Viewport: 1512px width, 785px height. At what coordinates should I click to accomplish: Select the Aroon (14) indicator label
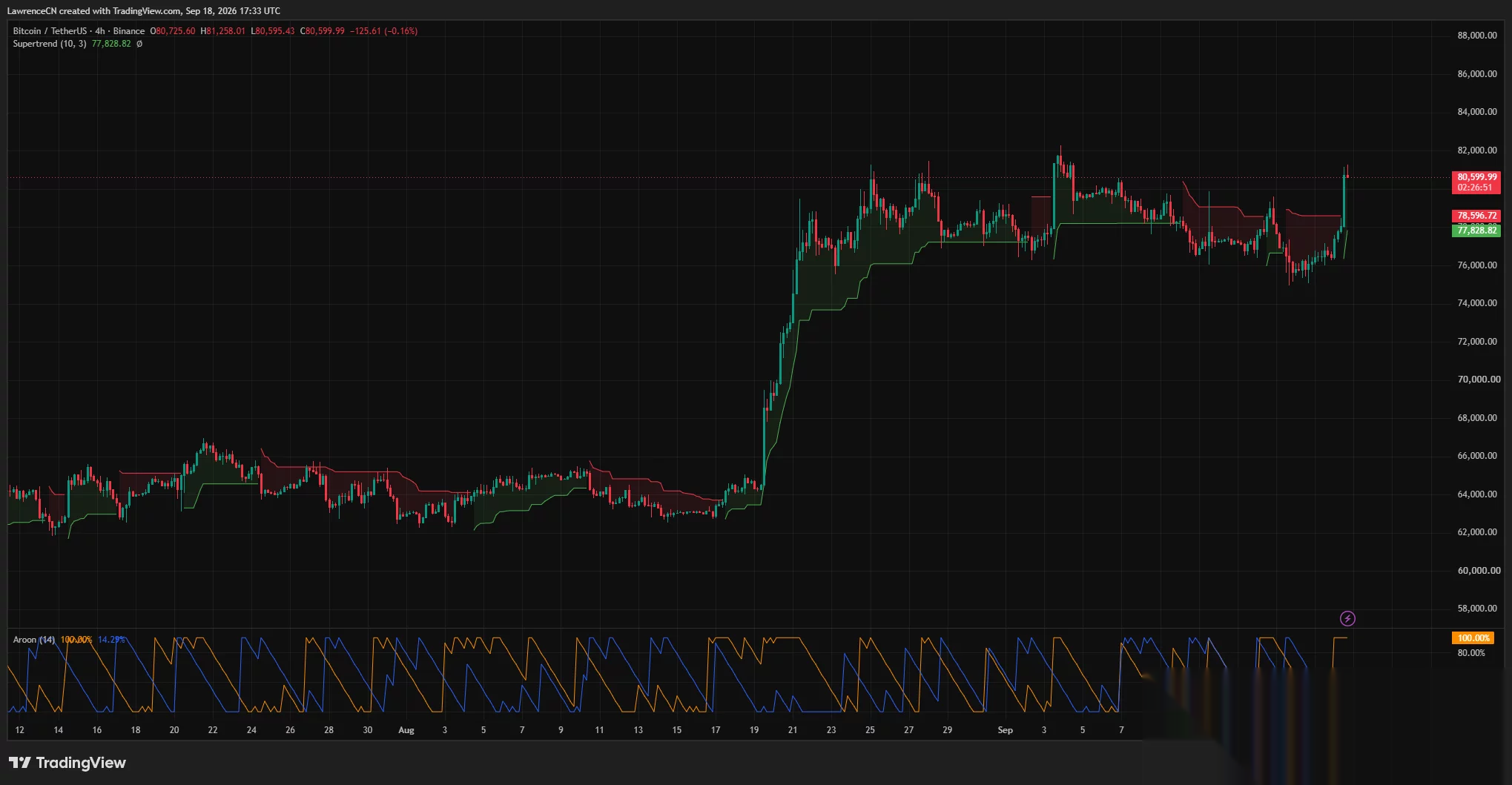[x=33, y=640]
